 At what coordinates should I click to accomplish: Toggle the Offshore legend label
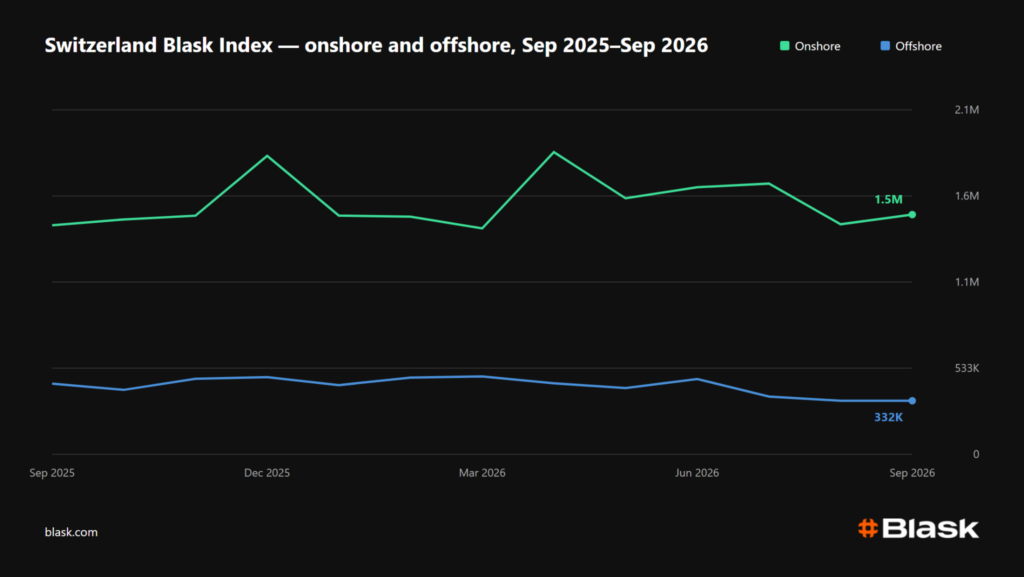click(x=918, y=46)
